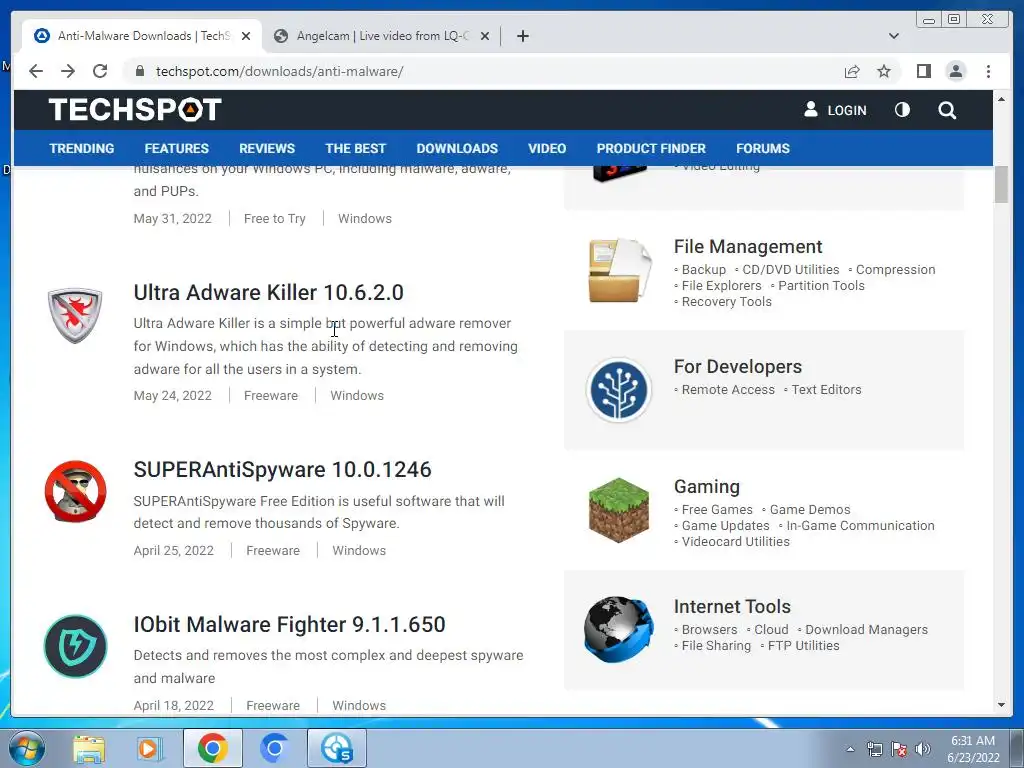This screenshot has height=768, width=1024.
Task: Close the Angelcam tab
Action: pos(485,36)
